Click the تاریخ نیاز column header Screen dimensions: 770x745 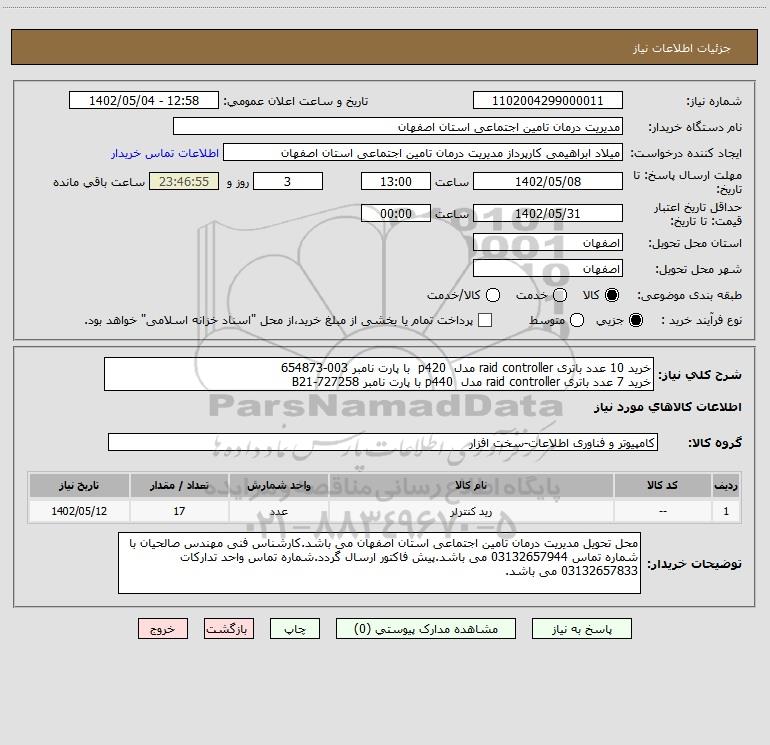tap(79, 486)
